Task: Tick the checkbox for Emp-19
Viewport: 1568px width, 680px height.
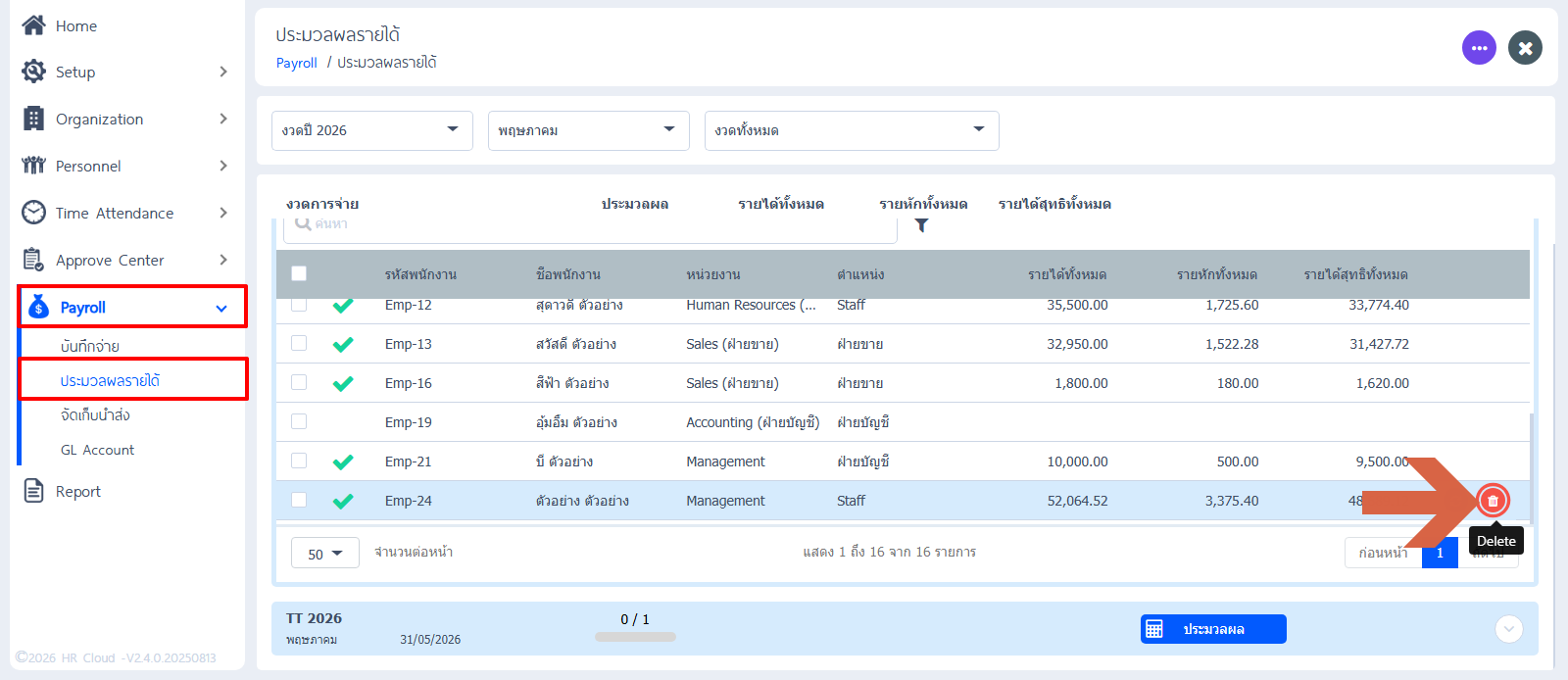Action: point(299,421)
